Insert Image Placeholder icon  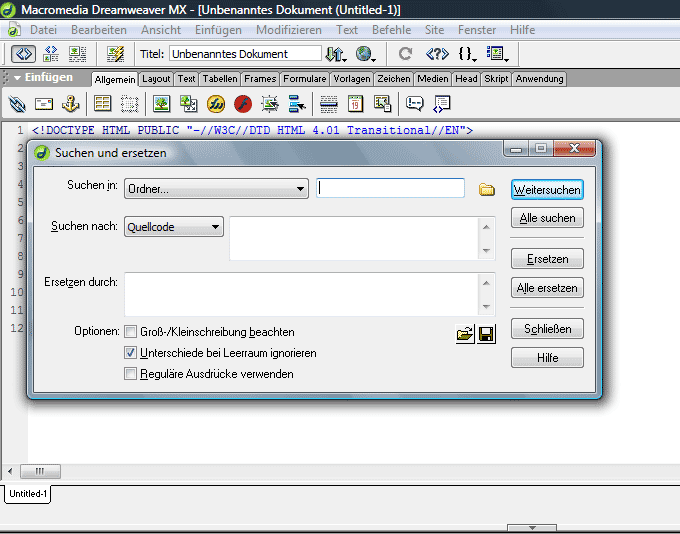(x=189, y=104)
